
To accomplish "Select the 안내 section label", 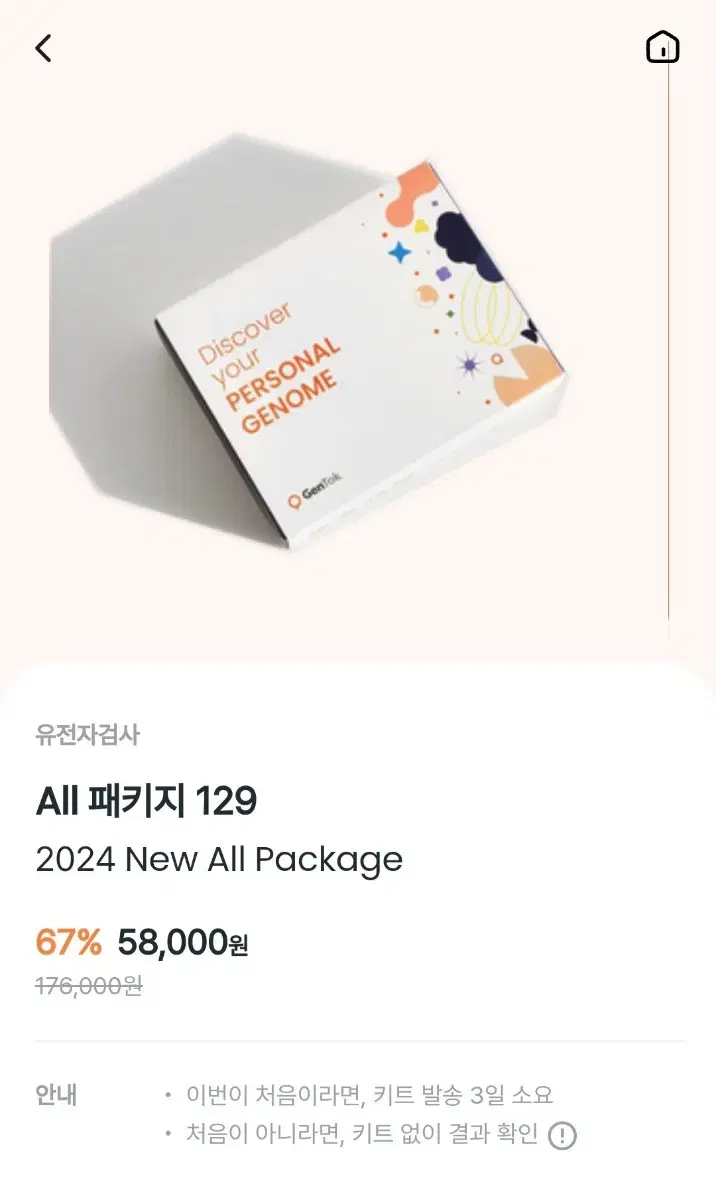I will pos(57,1095).
